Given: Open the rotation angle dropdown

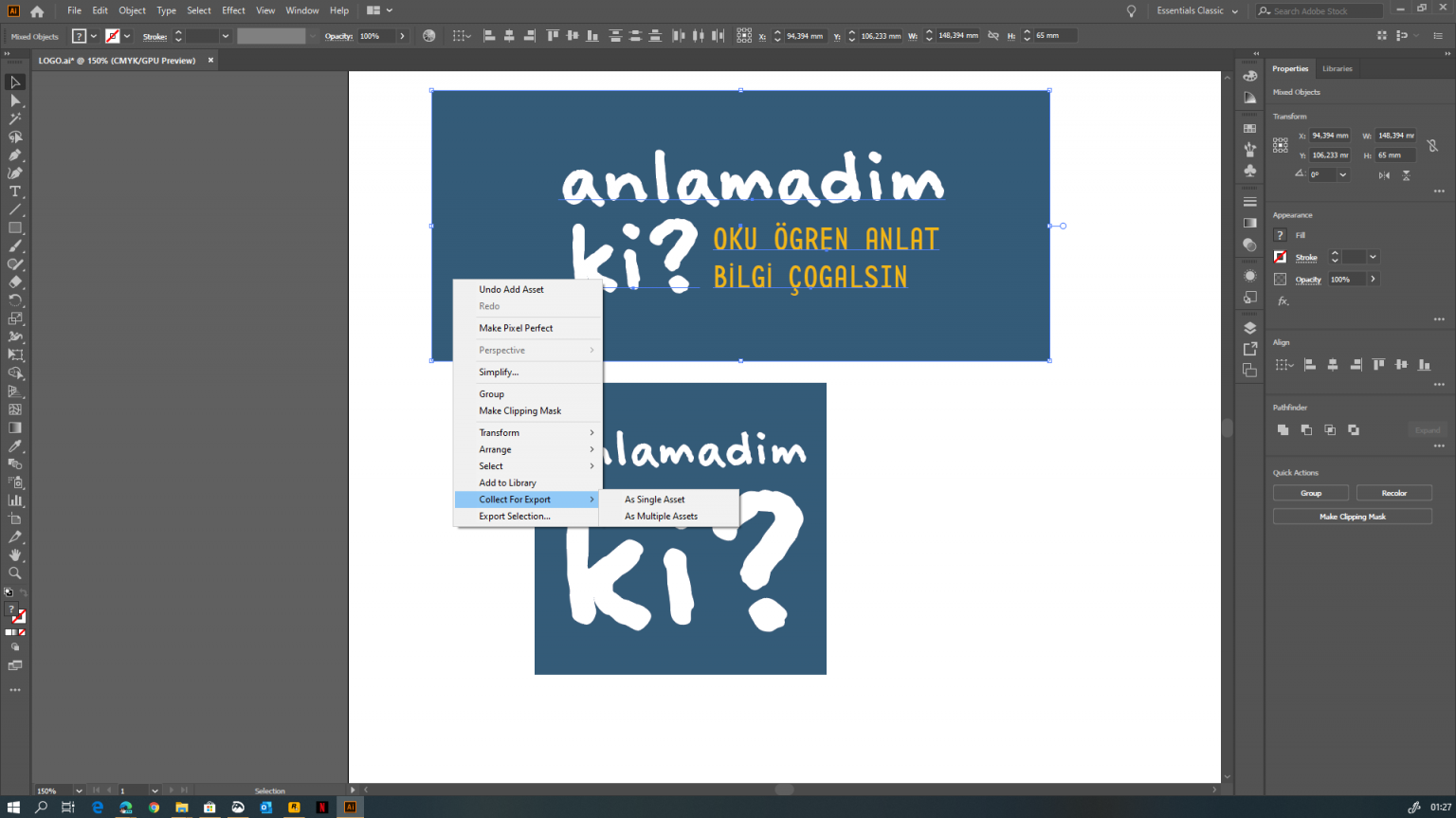Looking at the screenshot, I should click(1342, 175).
